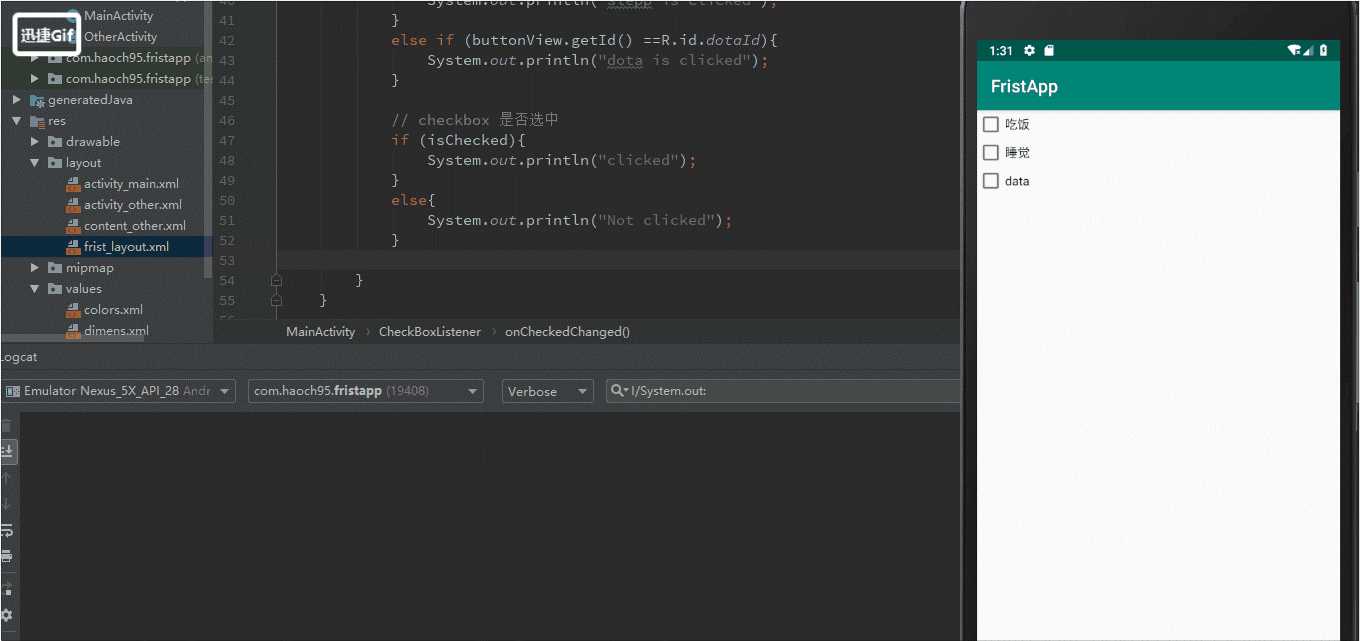Click the 1:31 clock in emulator
This screenshot has width=1360, height=641.
1000,51
